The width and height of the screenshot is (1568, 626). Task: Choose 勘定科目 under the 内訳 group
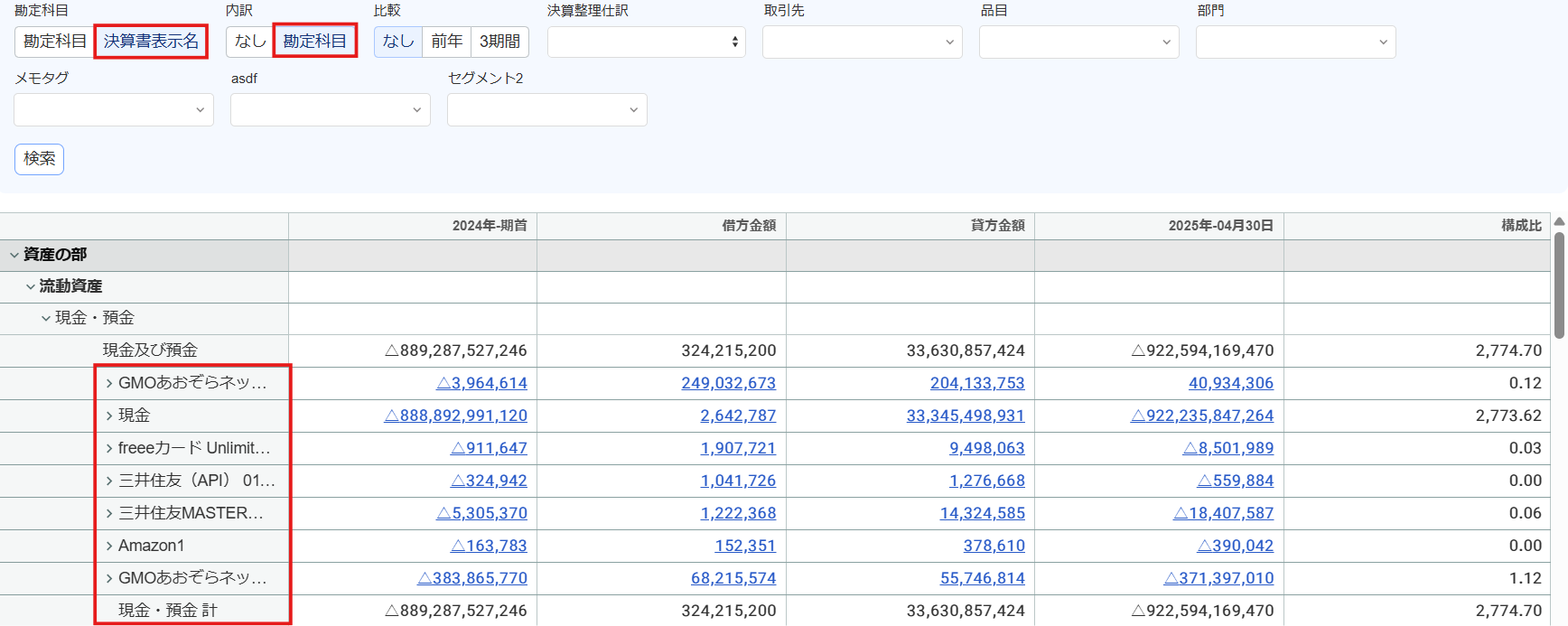pyautogui.click(x=315, y=42)
